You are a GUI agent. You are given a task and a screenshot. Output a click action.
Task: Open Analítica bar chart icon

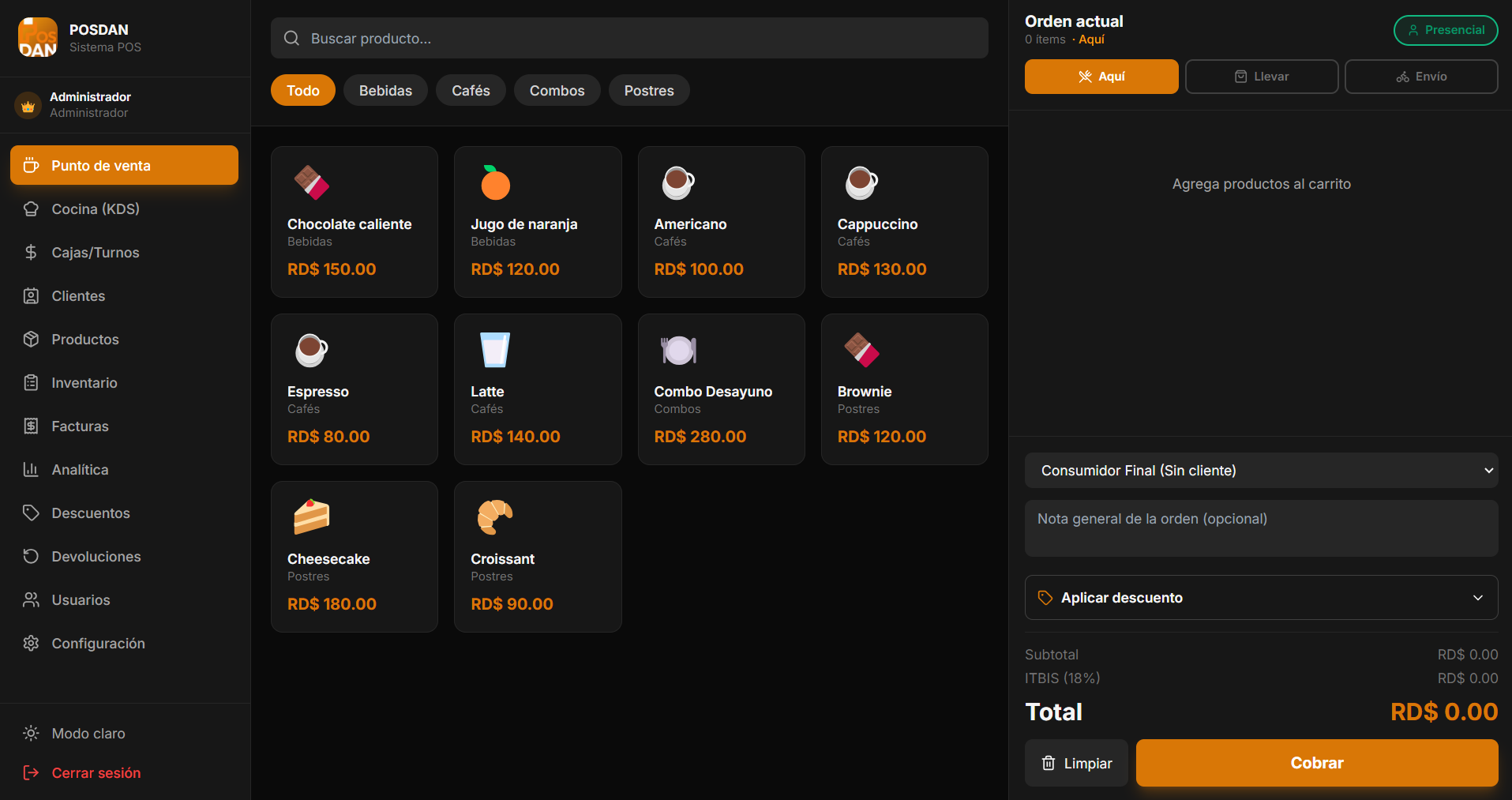[31, 470]
